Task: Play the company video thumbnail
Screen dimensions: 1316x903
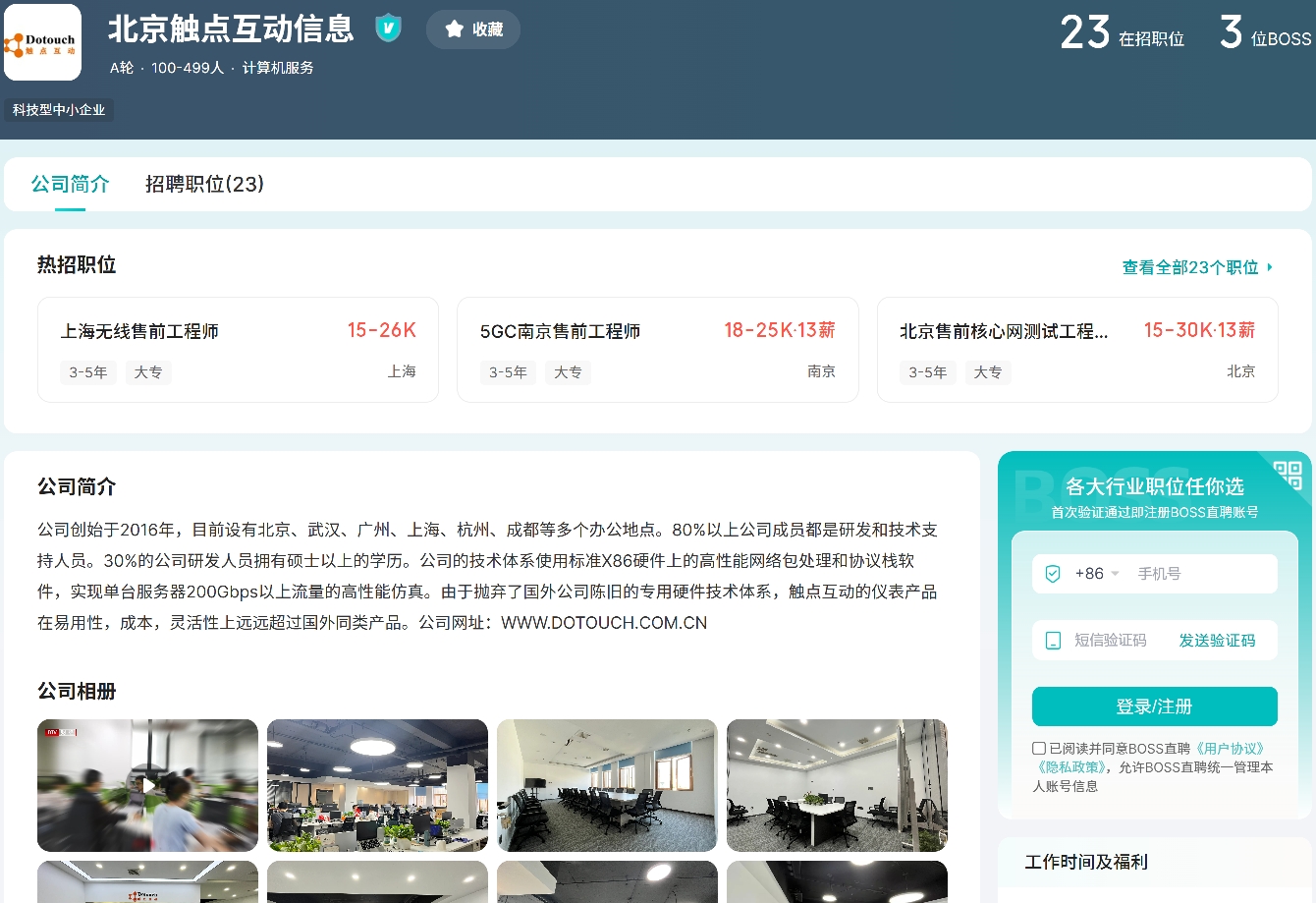Action: [x=147, y=785]
